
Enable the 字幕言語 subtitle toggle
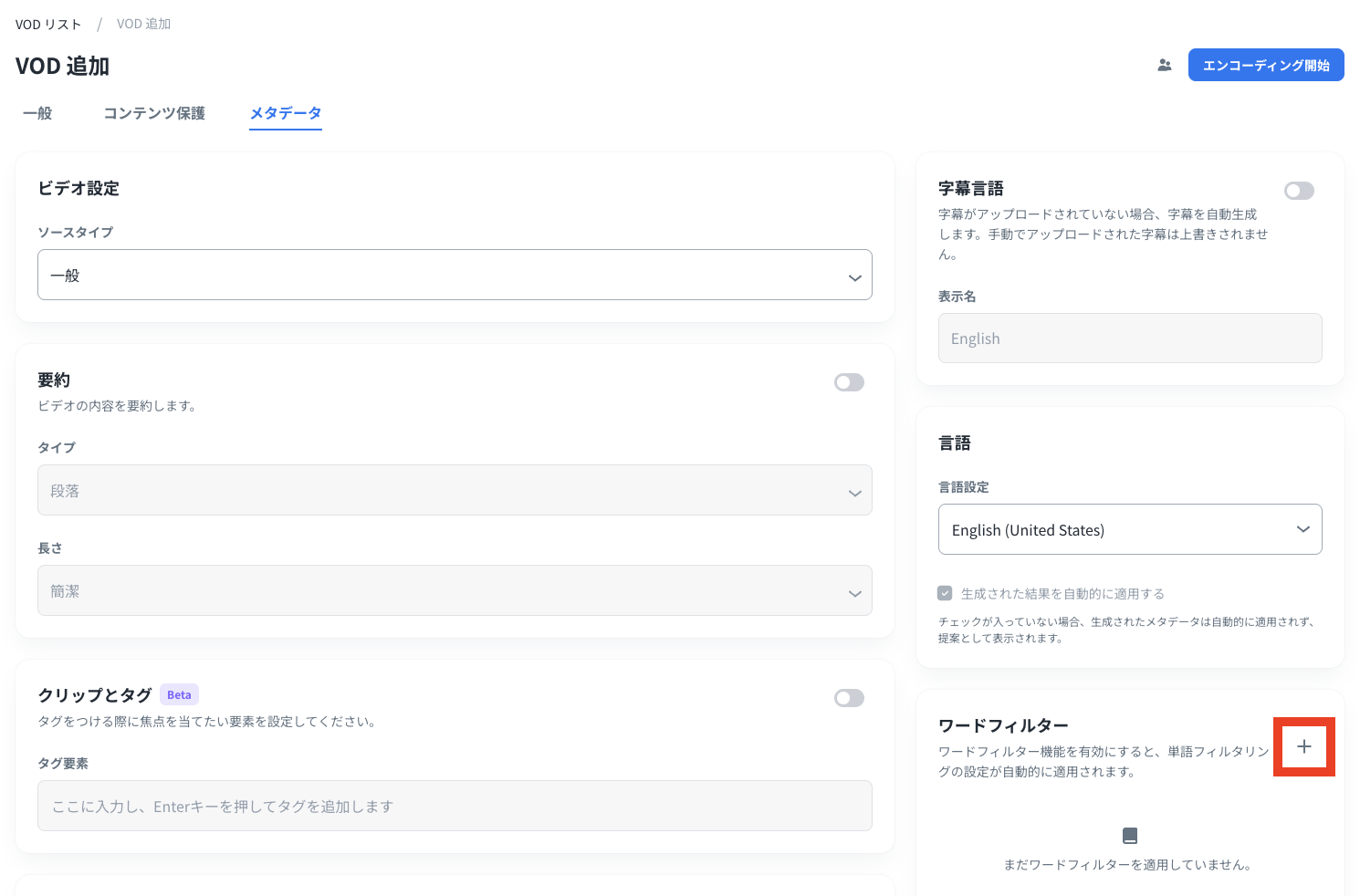pos(1298,191)
